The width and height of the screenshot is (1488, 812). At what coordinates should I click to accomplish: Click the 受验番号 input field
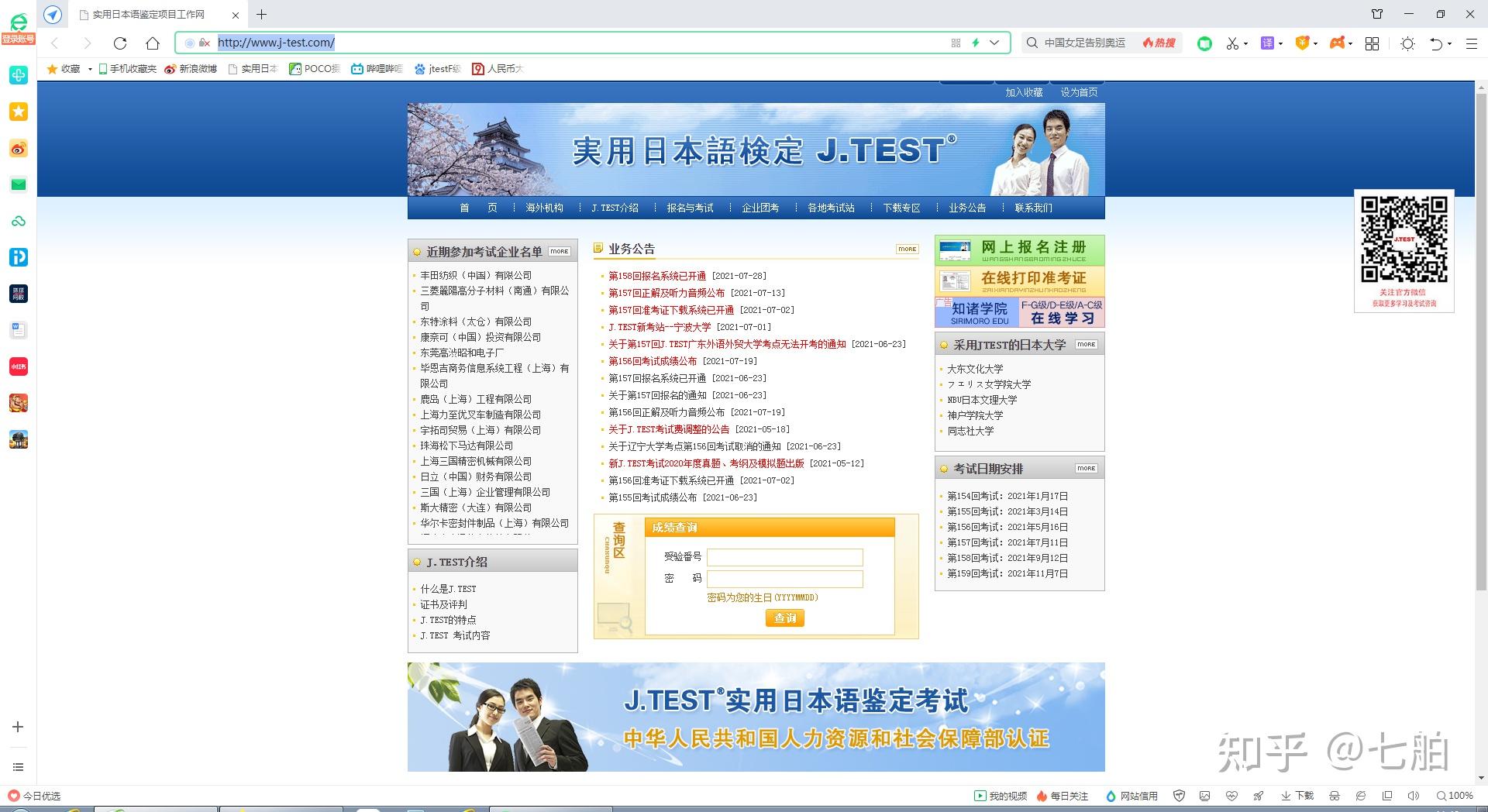785,557
